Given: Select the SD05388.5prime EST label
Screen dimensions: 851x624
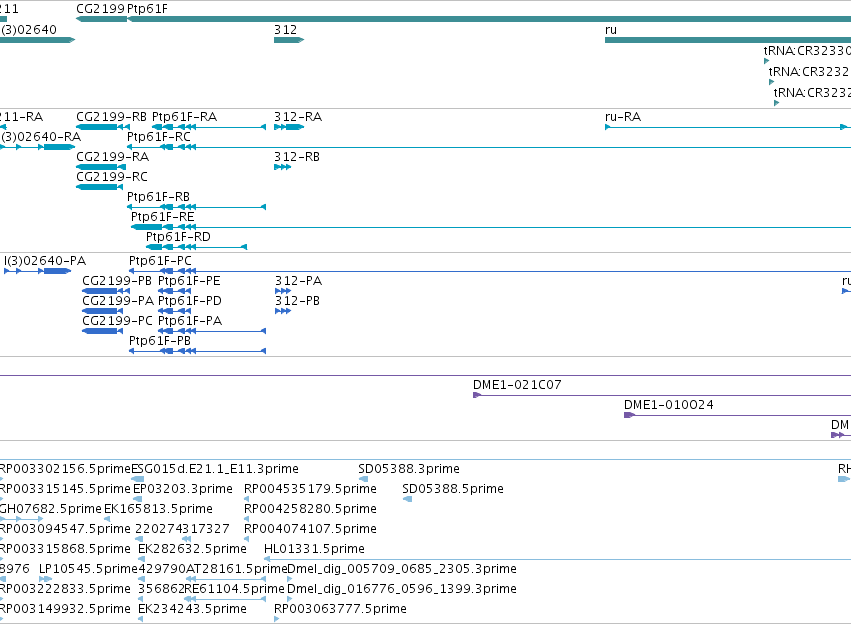Looking at the screenshot, I should pyautogui.click(x=453, y=489).
